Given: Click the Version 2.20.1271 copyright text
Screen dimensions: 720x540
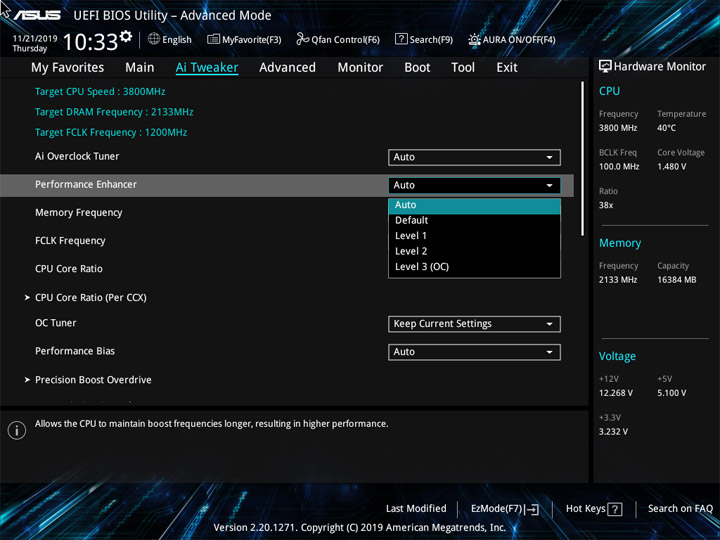Looking at the screenshot, I should [360, 528].
